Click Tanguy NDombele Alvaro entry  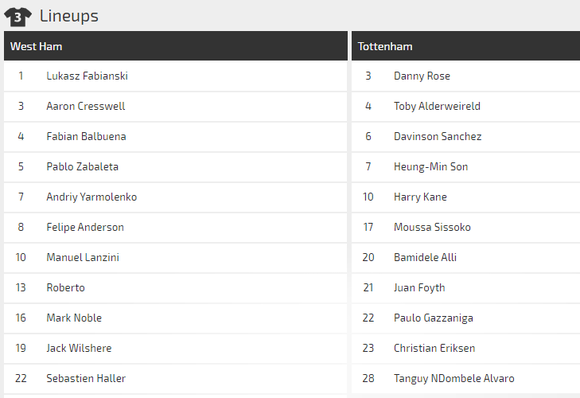click(x=454, y=378)
